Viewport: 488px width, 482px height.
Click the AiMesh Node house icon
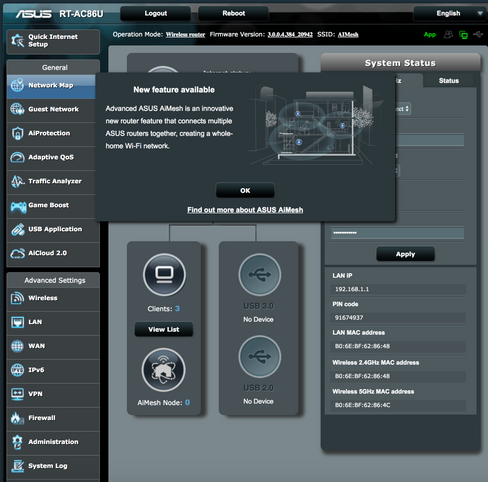coord(163,370)
